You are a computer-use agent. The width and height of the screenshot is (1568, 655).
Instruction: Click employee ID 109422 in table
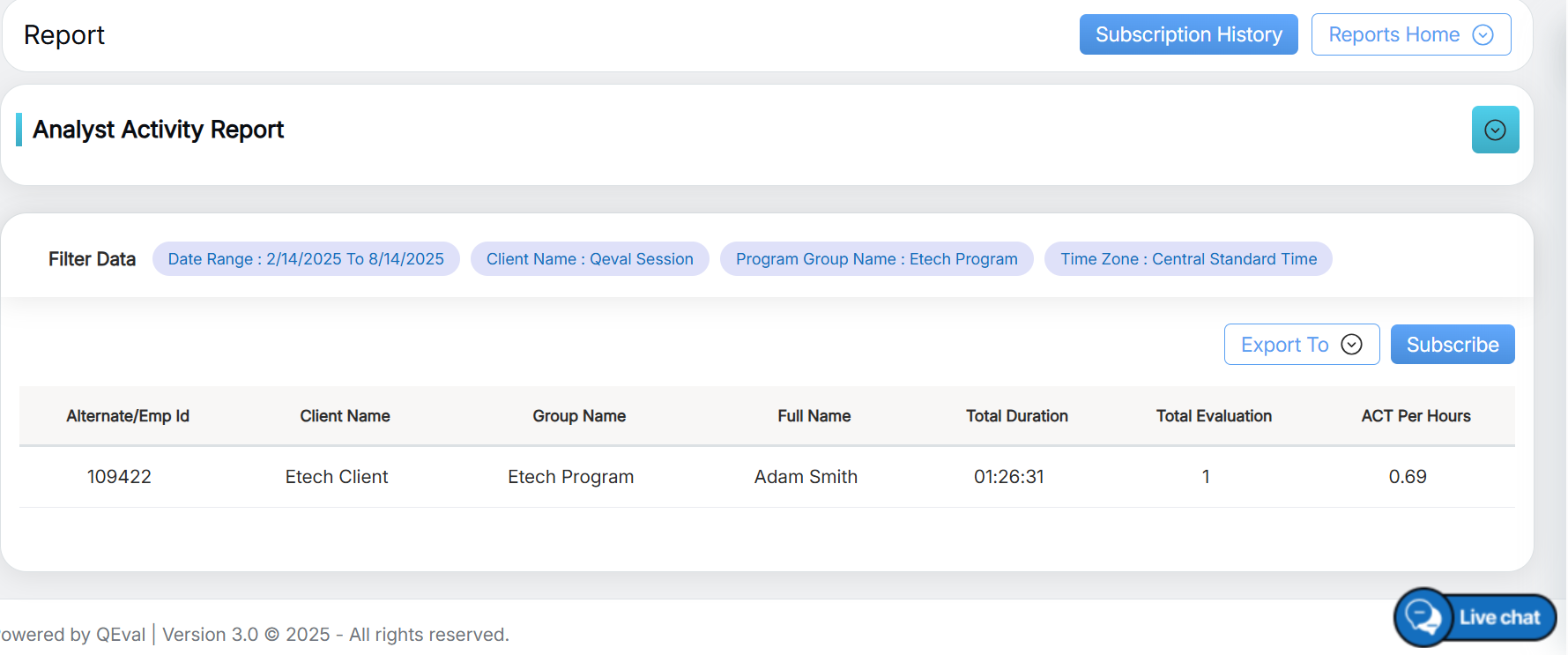[119, 477]
